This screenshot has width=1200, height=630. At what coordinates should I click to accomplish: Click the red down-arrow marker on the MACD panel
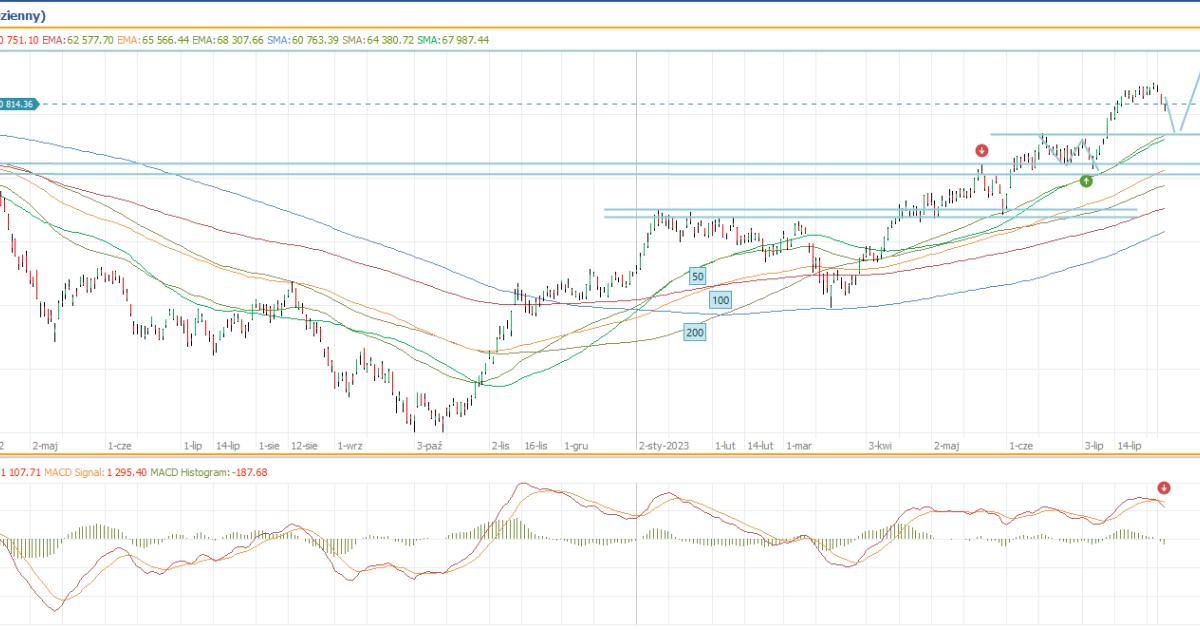tap(1163, 488)
